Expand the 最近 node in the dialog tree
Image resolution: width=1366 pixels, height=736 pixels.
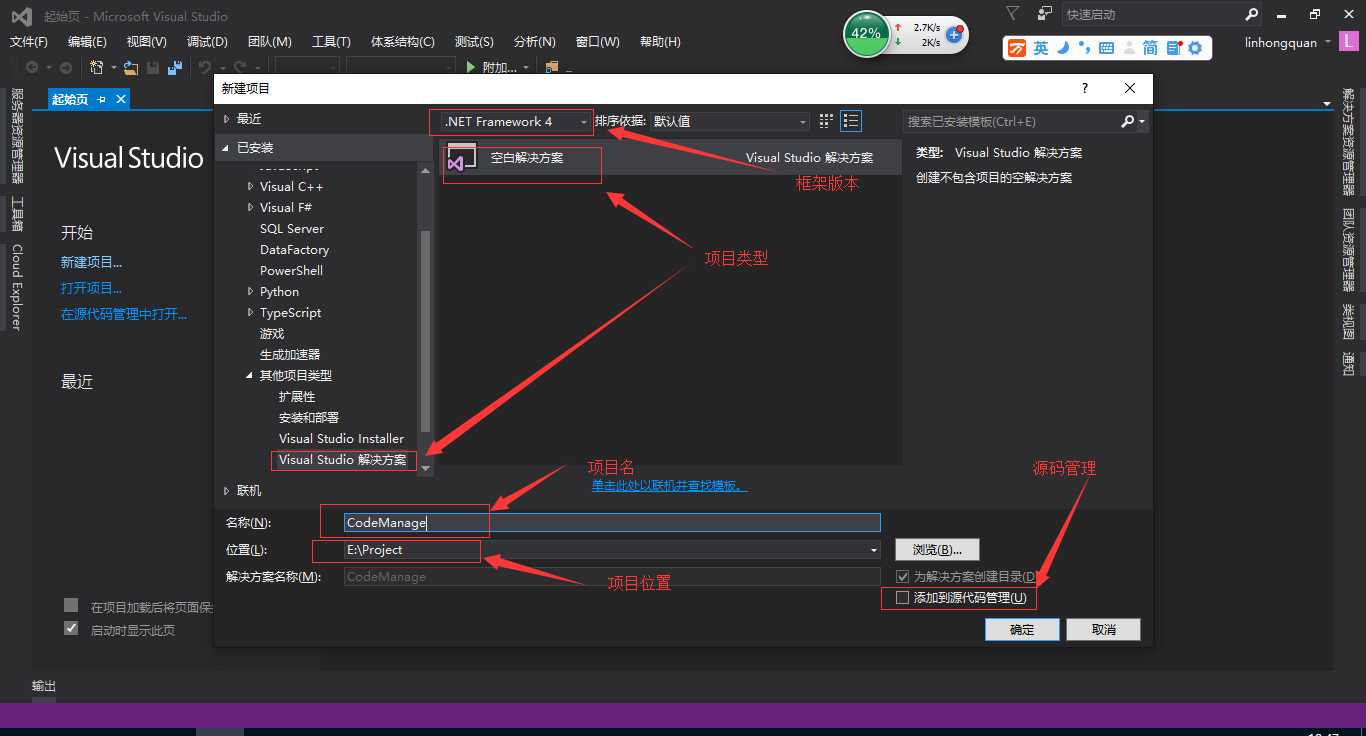(x=227, y=118)
